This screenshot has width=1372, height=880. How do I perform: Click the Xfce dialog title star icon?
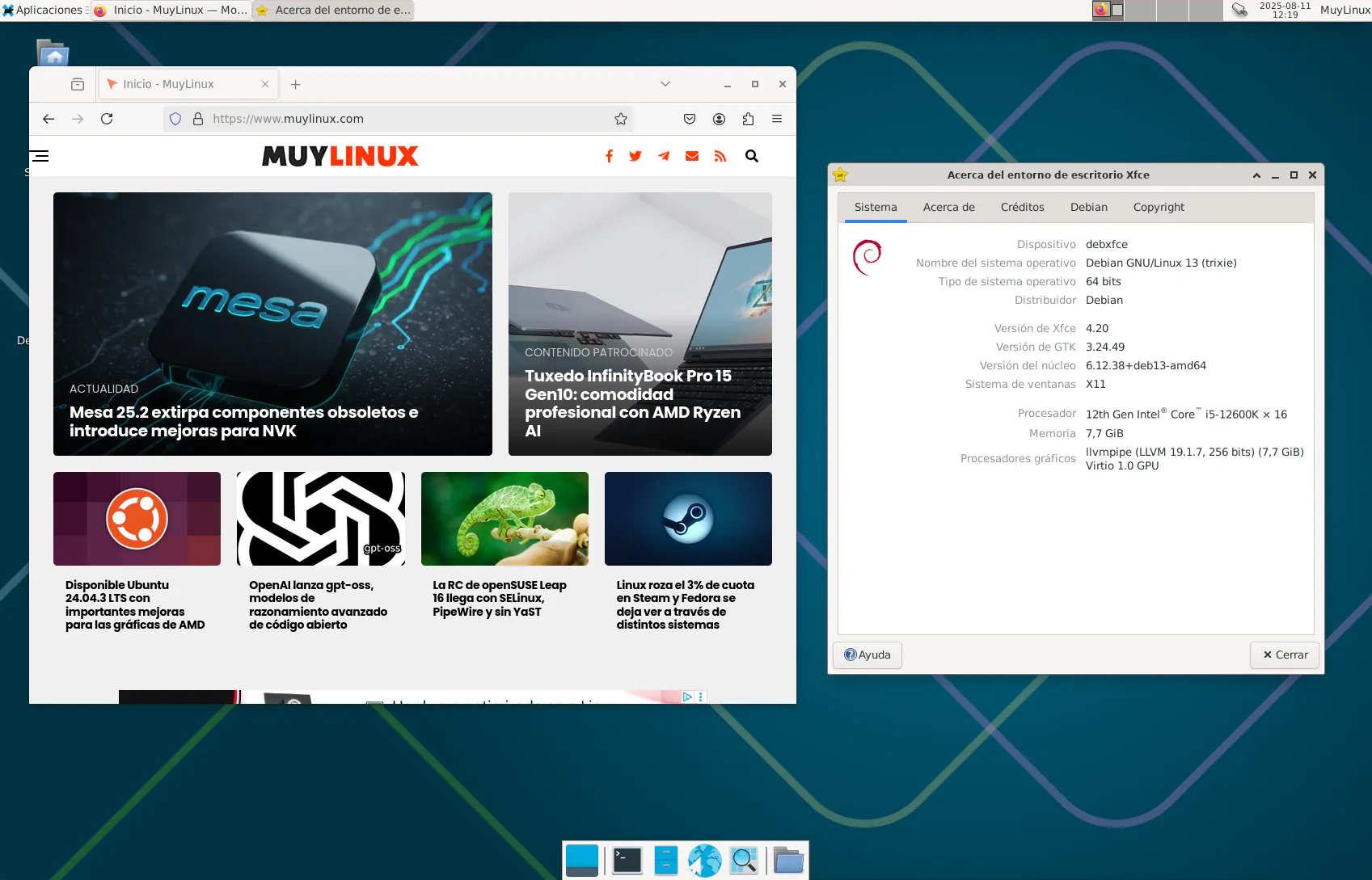840,175
